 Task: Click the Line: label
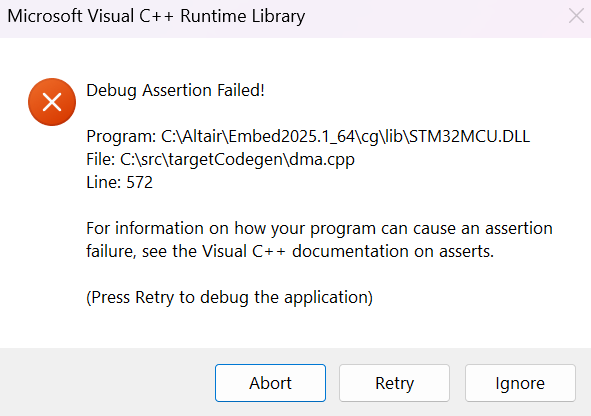(104, 182)
